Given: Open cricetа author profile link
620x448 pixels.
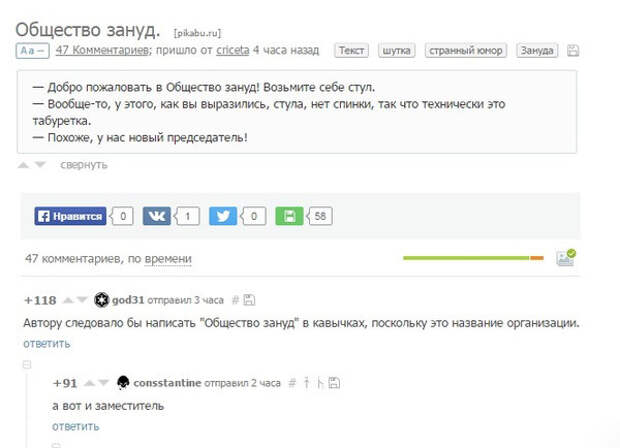Looking at the screenshot, I should coord(232,50).
